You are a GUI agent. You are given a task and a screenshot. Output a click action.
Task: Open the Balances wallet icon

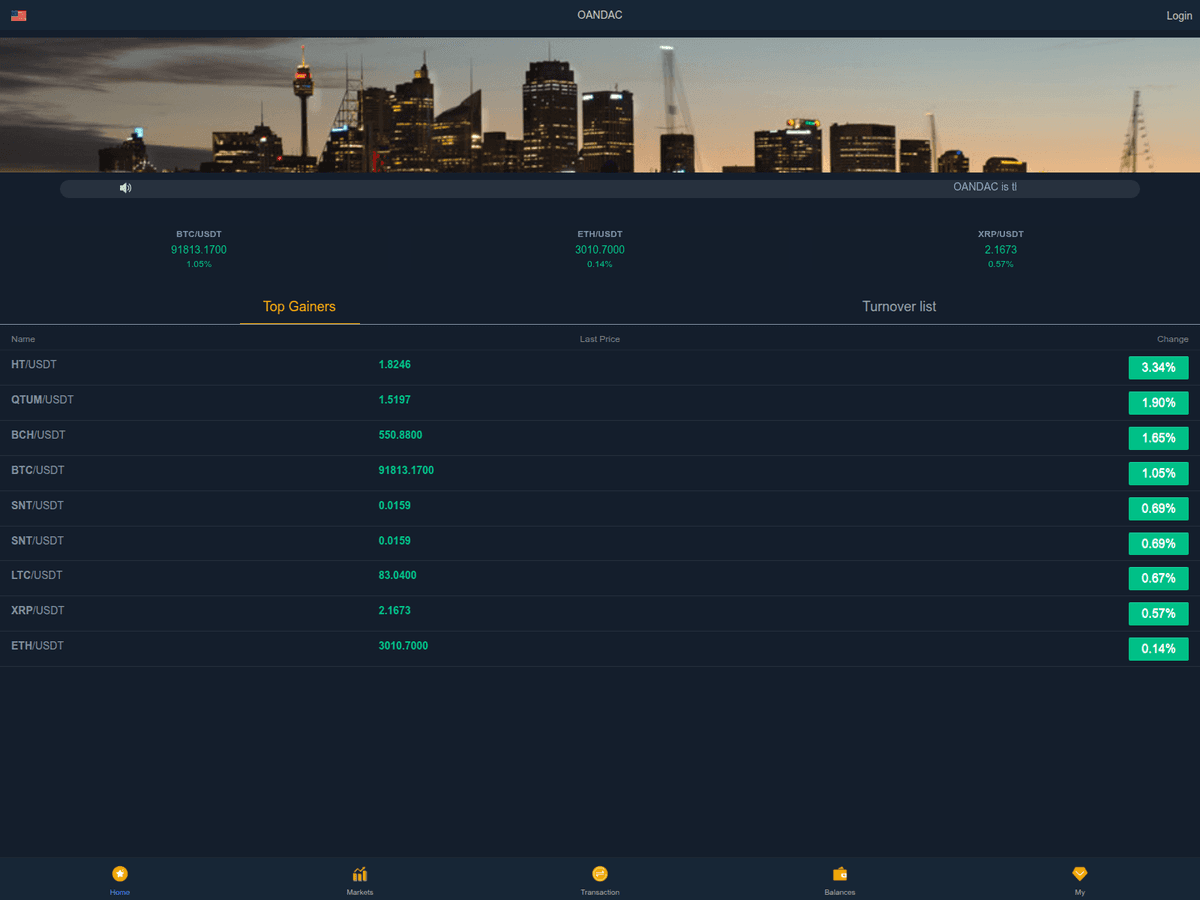tap(840, 874)
